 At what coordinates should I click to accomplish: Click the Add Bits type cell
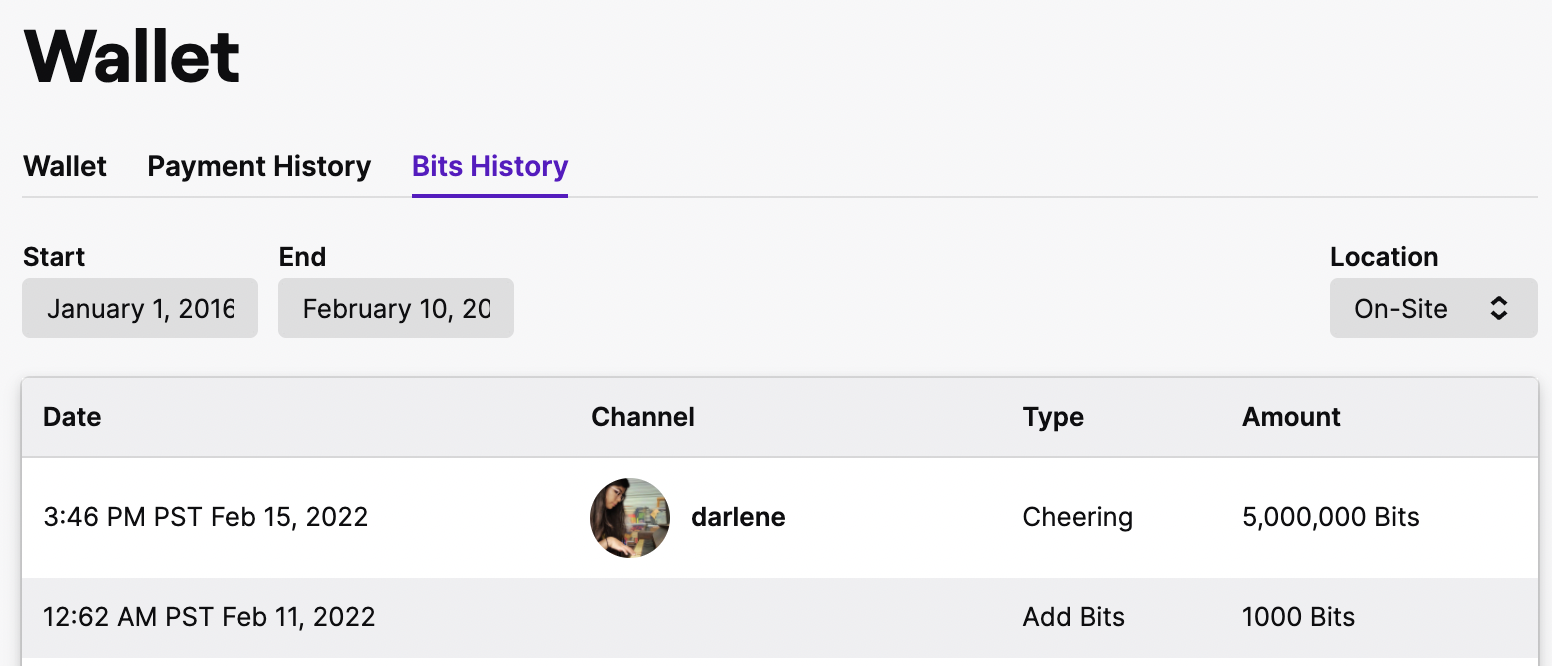[x=1073, y=617]
